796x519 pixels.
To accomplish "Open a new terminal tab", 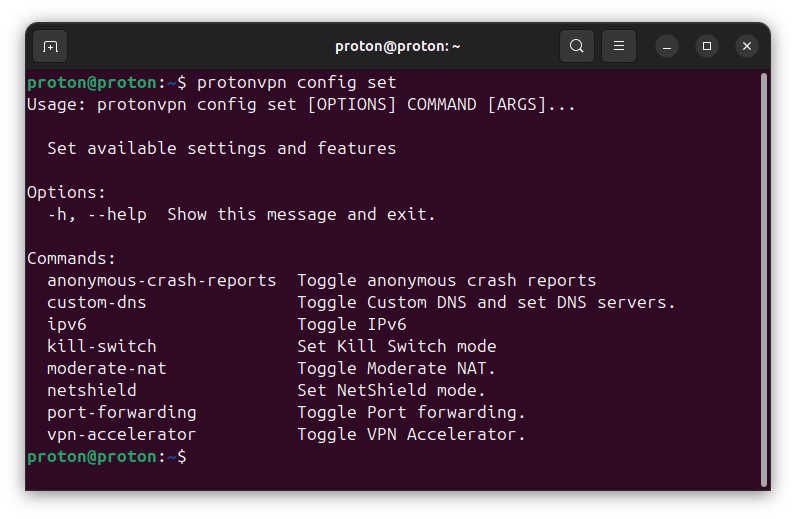I will tap(50, 47).
